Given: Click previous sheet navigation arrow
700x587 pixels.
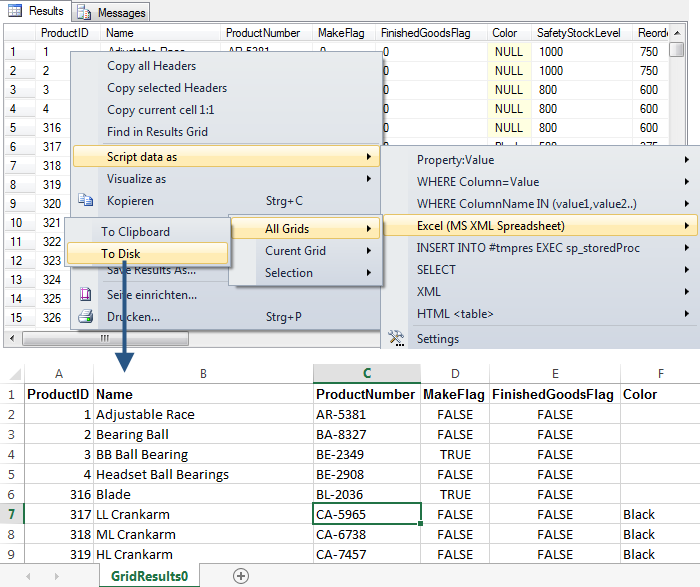Looking at the screenshot, I should pos(28,576).
